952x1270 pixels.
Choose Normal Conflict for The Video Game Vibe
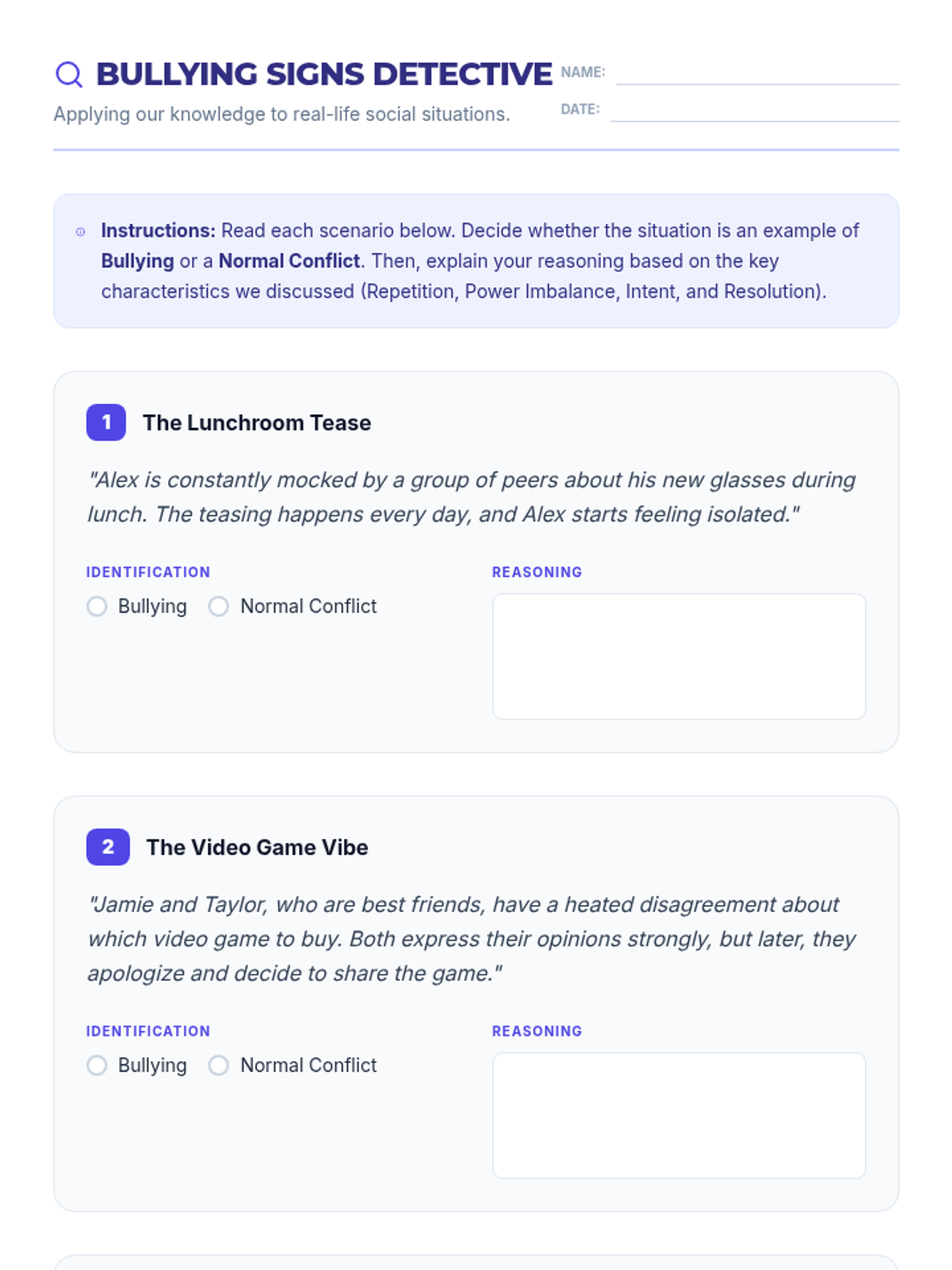(x=219, y=1065)
